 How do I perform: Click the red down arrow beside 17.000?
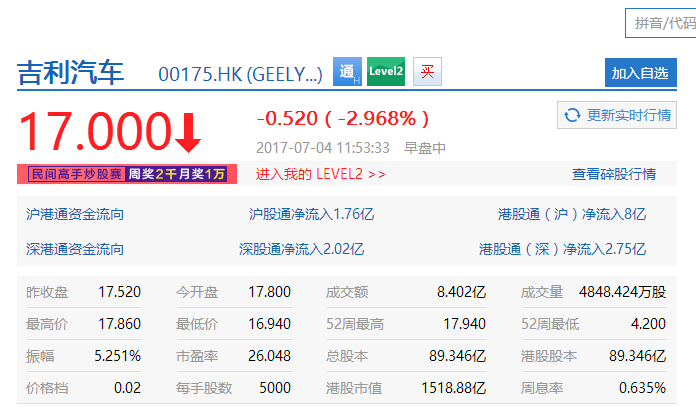[x=188, y=131]
